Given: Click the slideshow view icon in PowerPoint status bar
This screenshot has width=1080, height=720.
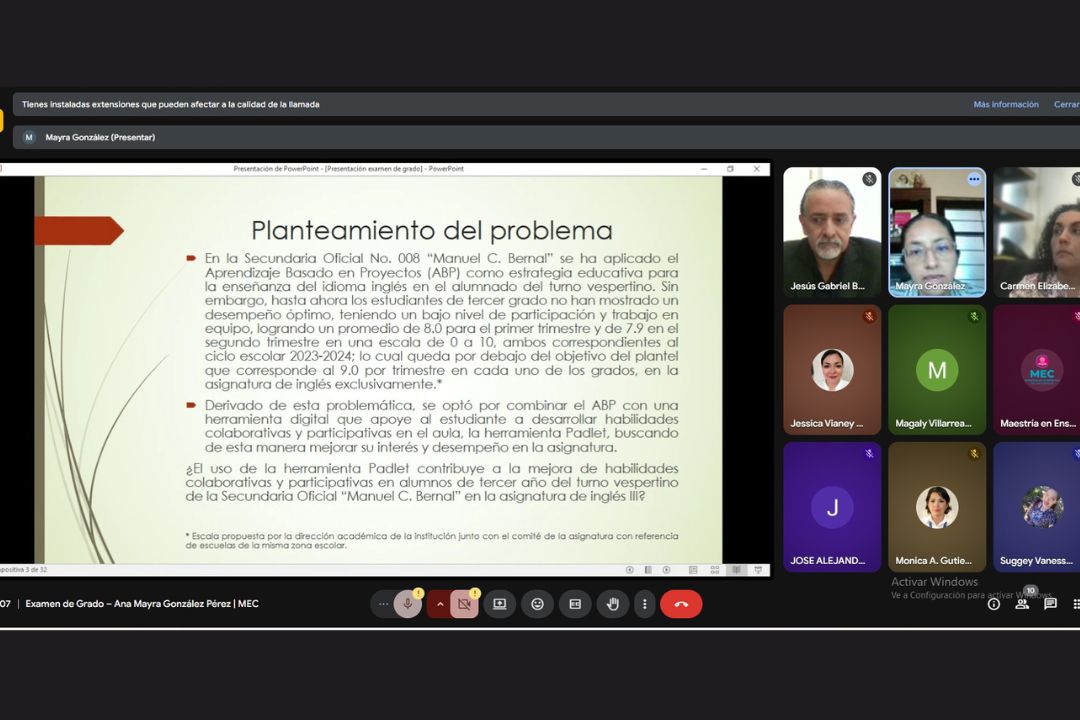Looking at the screenshot, I should [758, 570].
